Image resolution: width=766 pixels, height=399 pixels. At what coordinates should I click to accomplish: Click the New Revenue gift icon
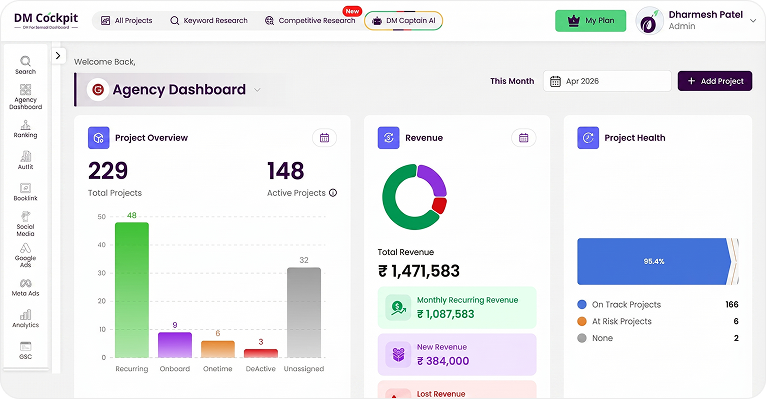coord(398,355)
